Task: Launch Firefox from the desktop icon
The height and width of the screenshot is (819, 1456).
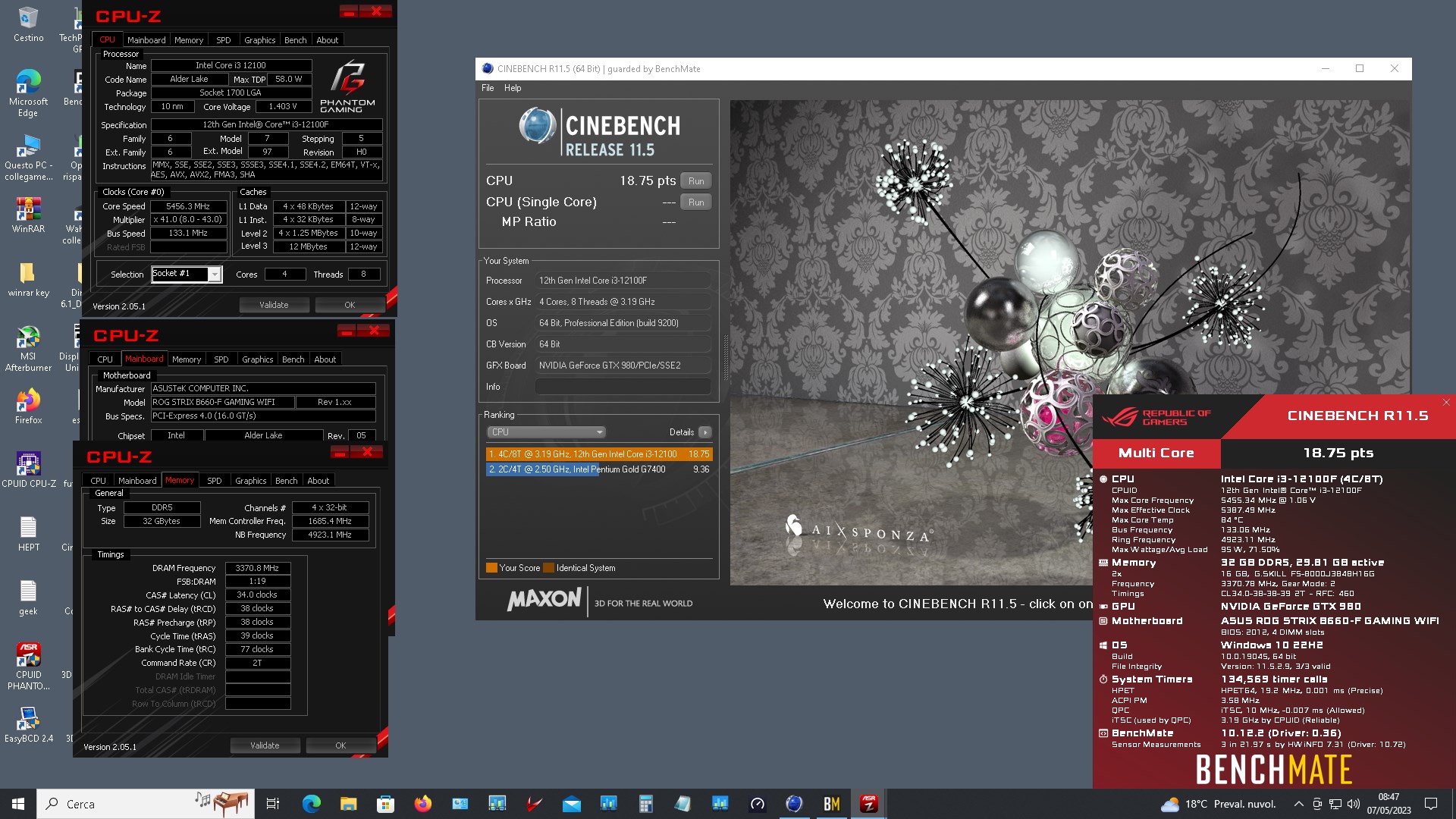Action: (28, 406)
